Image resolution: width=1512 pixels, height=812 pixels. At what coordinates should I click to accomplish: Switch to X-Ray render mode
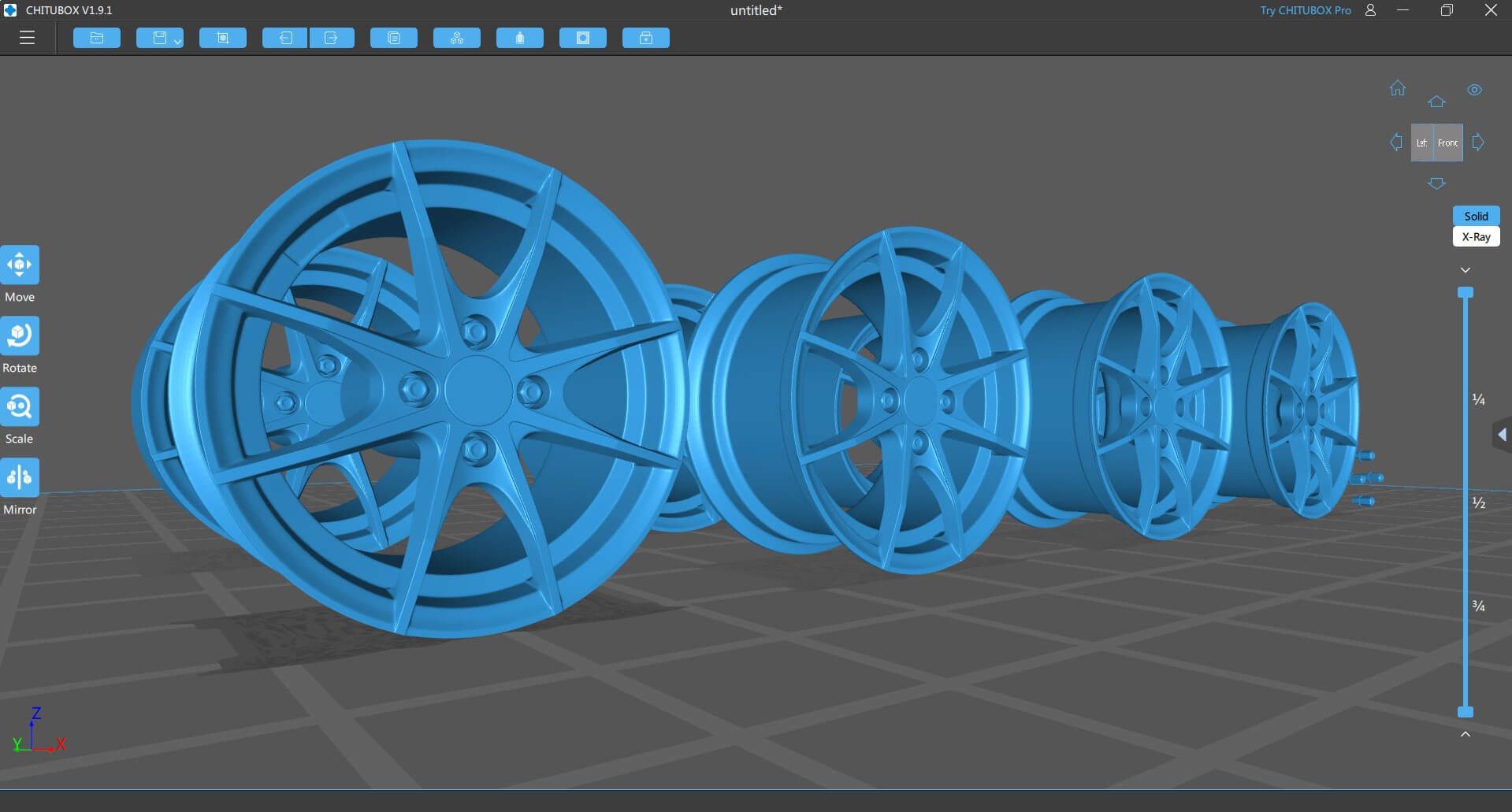click(1476, 236)
